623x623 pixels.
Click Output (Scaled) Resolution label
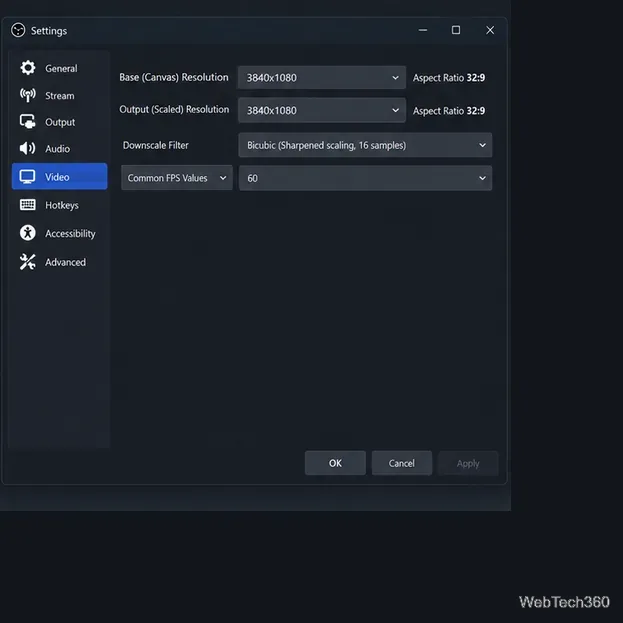[x=174, y=109]
